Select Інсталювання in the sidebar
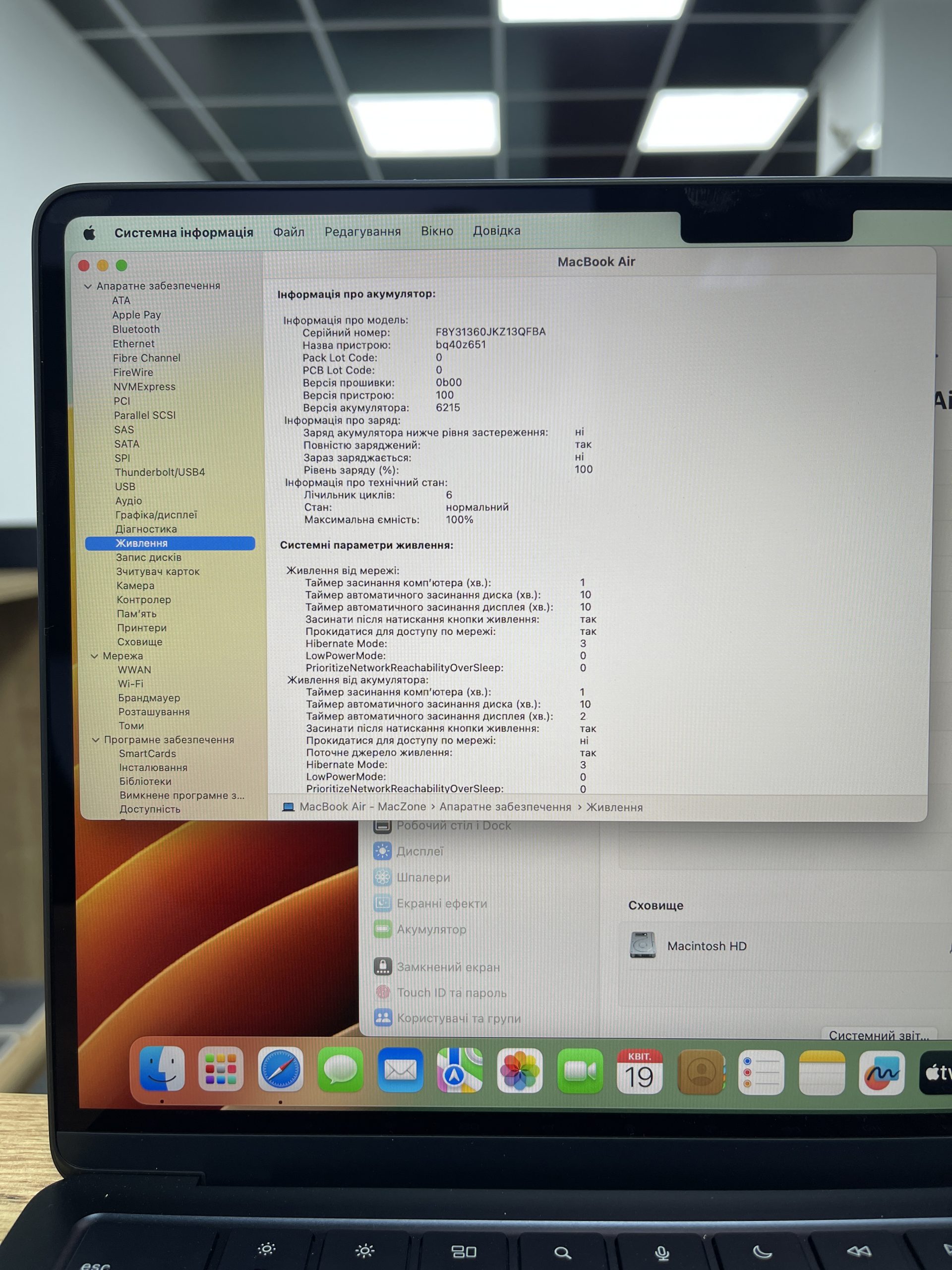The width and height of the screenshot is (952, 1270). pos(153,767)
